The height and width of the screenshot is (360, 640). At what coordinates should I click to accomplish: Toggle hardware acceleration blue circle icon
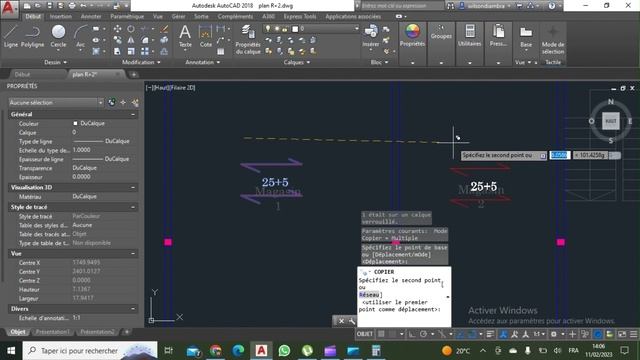tap(598, 334)
